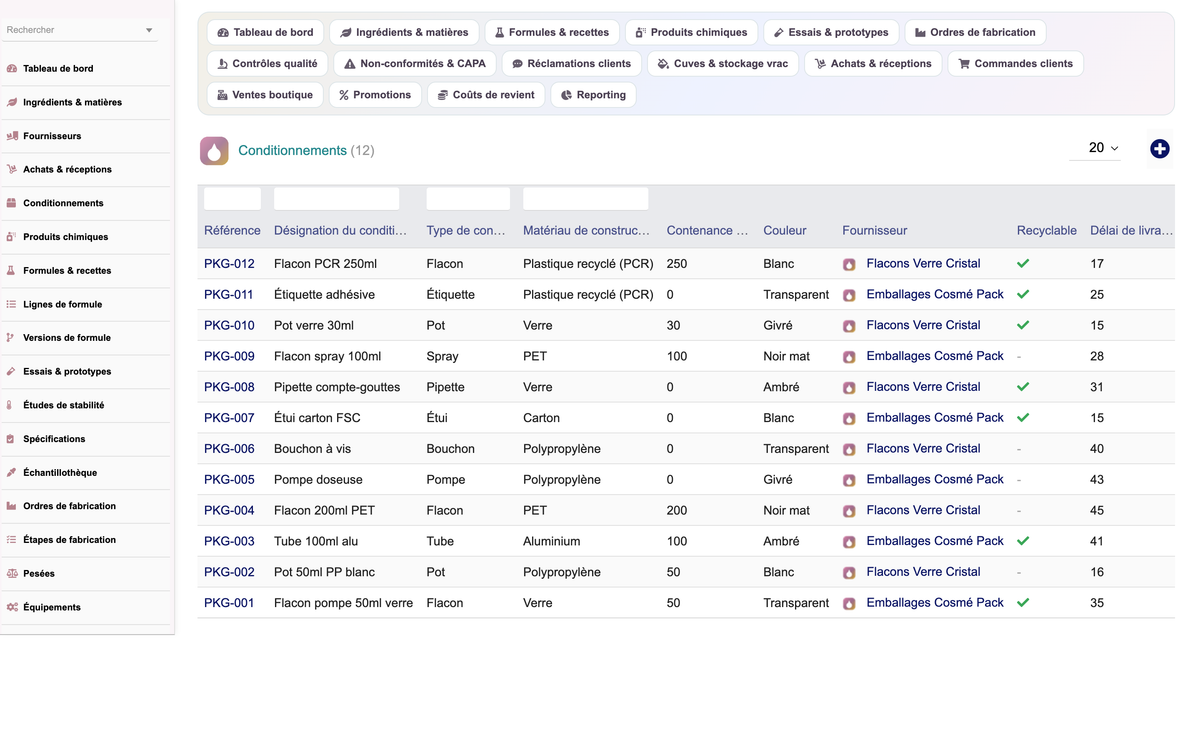Click cell text 'Tube 100ml alu'
The width and height of the screenshot is (1200, 750).
pyautogui.click(x=314, y=541)
